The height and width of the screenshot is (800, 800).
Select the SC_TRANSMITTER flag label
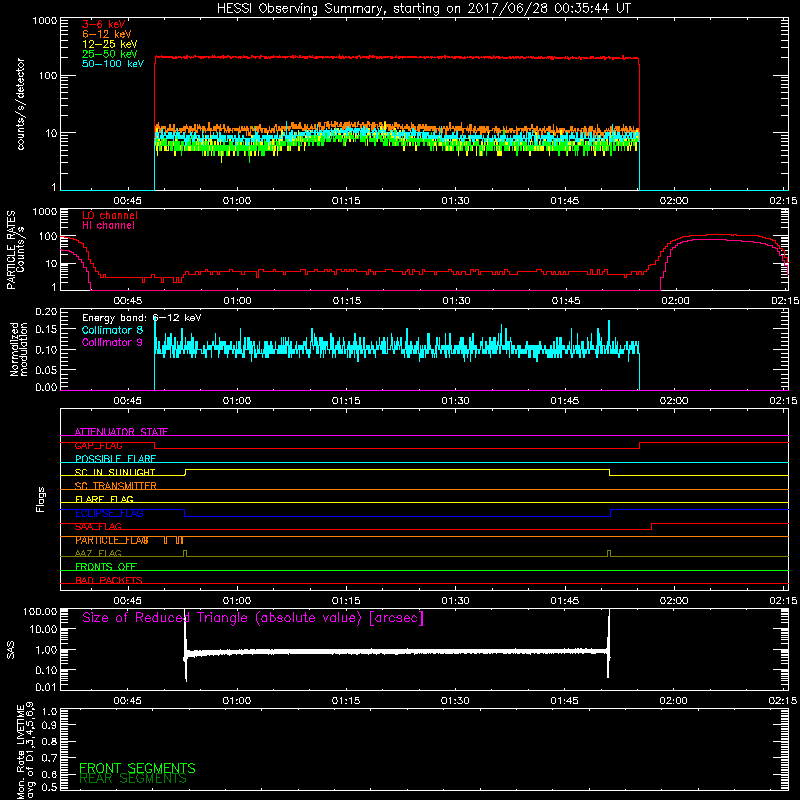point(115,486)
